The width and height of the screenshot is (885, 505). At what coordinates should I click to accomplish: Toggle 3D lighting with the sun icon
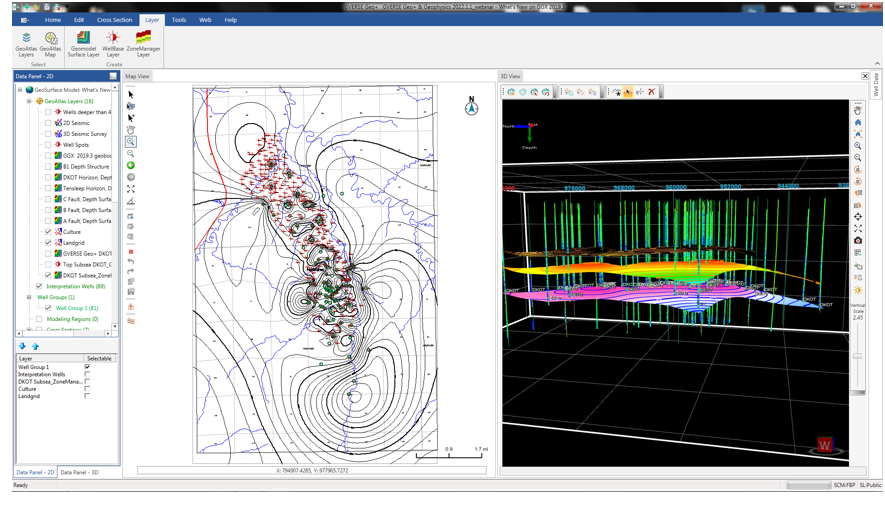point(858,290)
